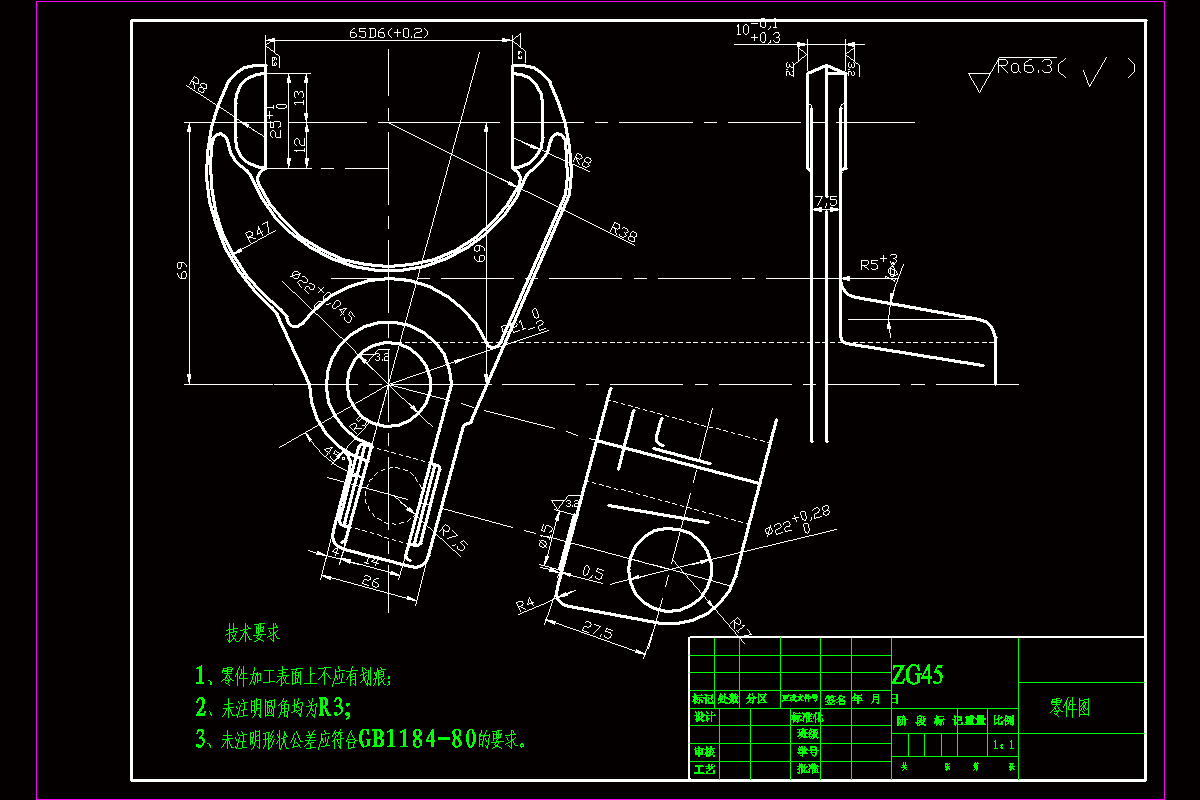Click the 分区 header cell

pyautogui.click(x=757, y=699)
